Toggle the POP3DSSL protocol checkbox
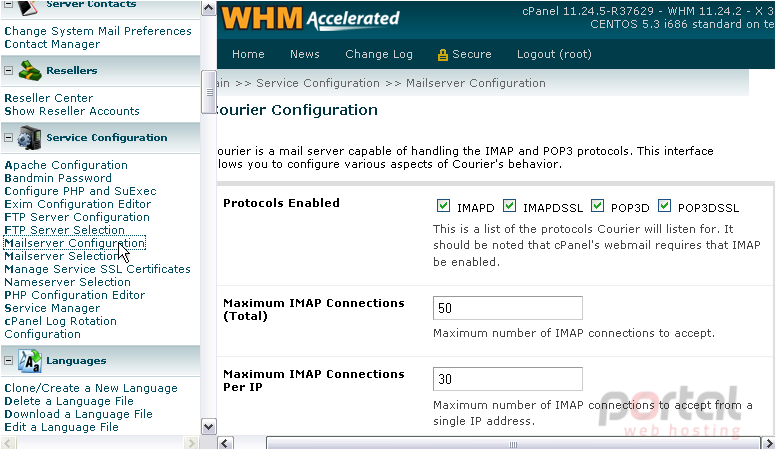Image resolution: width=776 pixels, height=450 pixels. [x=664, y=205]
